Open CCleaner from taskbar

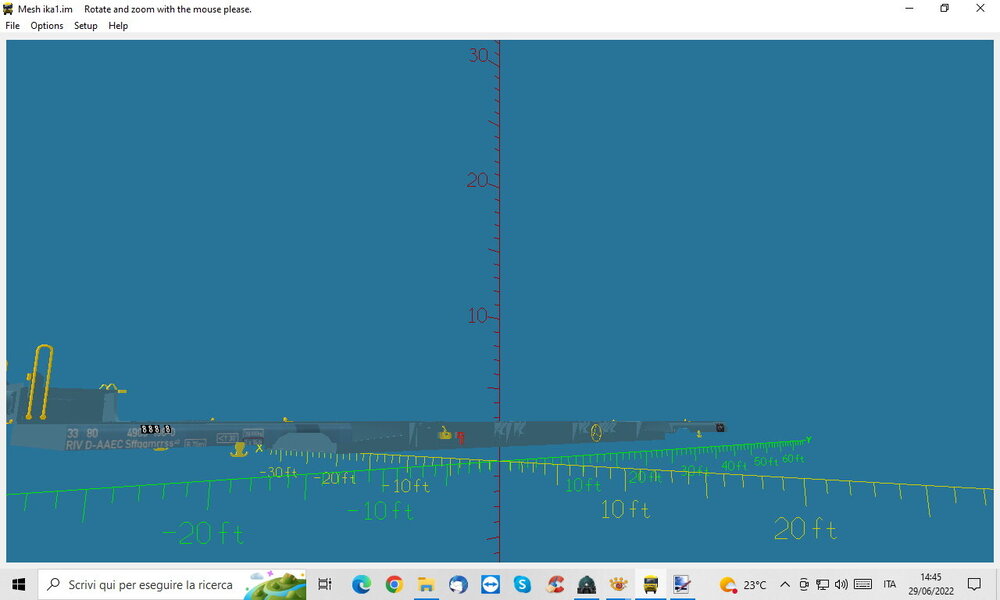[x=554, y=584]
